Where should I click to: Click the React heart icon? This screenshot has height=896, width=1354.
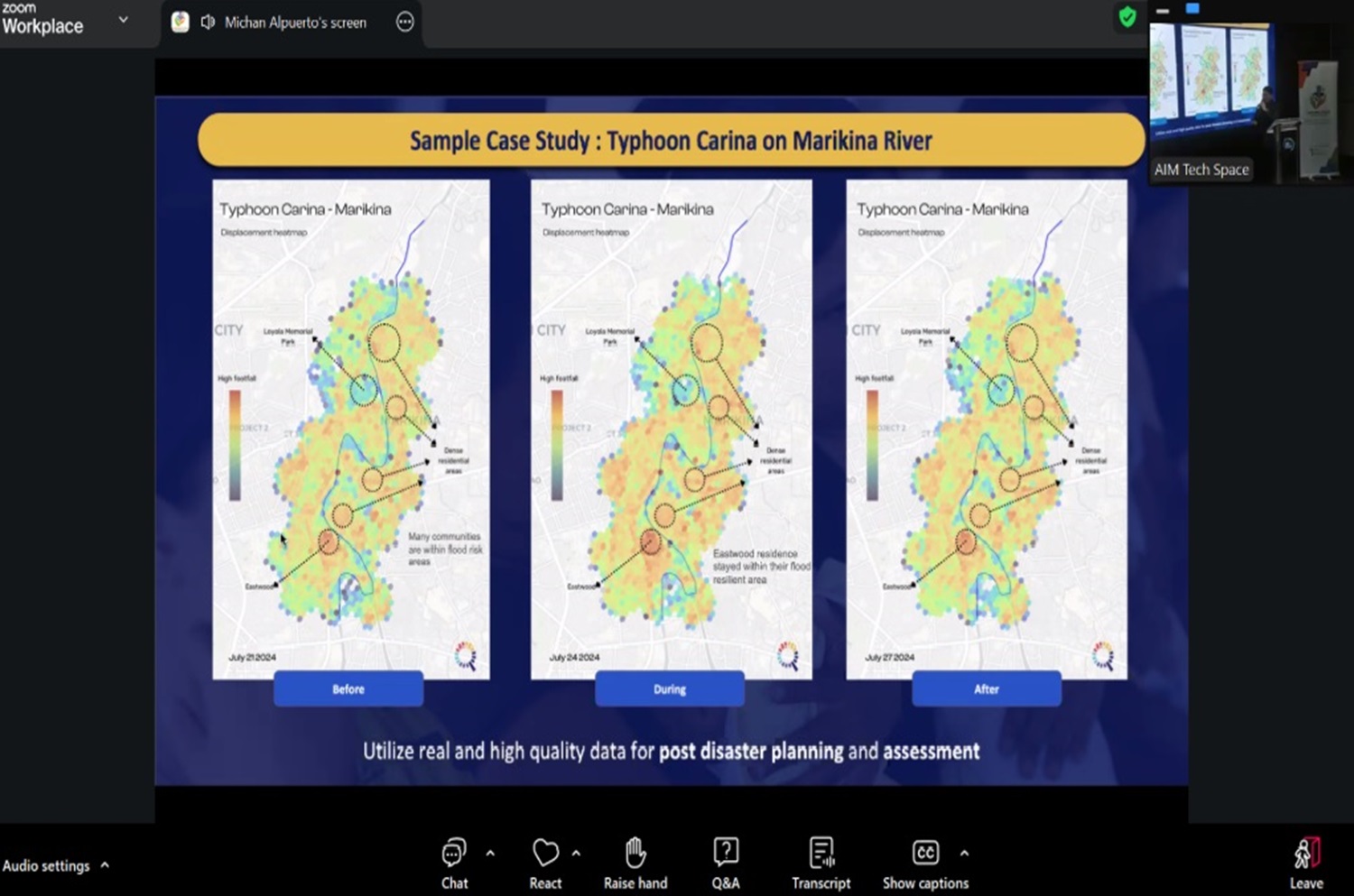(545, 863)
